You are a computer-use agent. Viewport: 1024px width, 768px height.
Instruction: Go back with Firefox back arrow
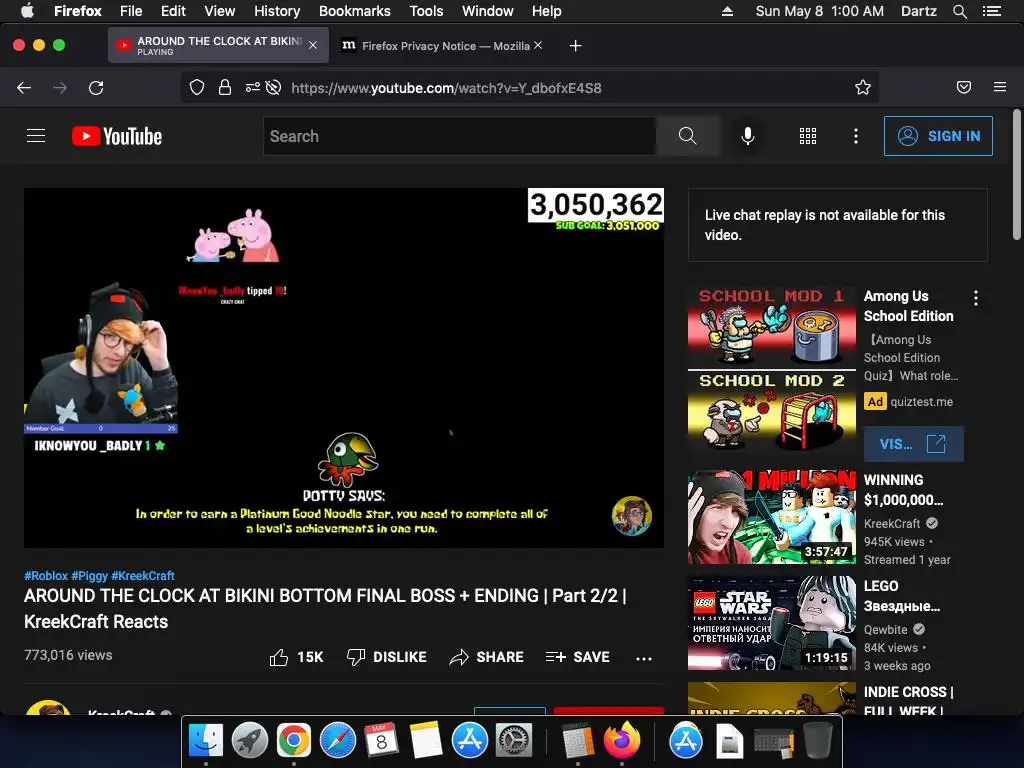pyautogui.click(x=24, y=88)
